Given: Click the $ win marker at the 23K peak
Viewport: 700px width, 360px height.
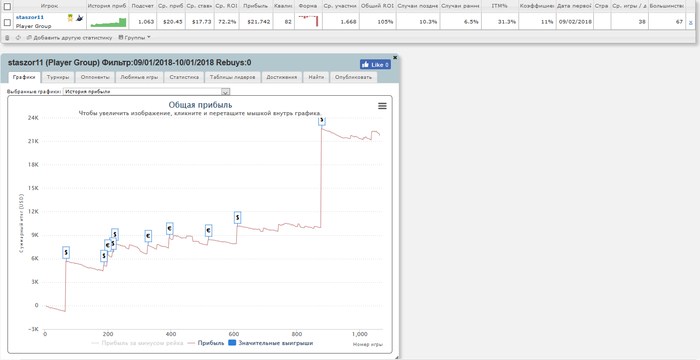Looking at the screenshot, I should [321, 121].
